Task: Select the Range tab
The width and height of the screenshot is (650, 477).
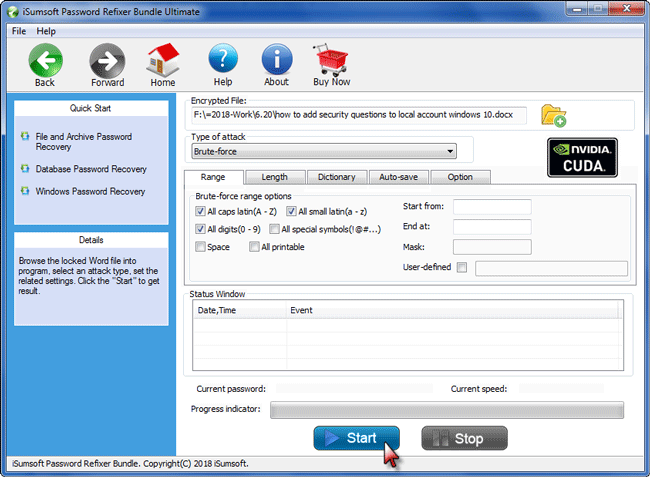Action: [x=213, y=177]
